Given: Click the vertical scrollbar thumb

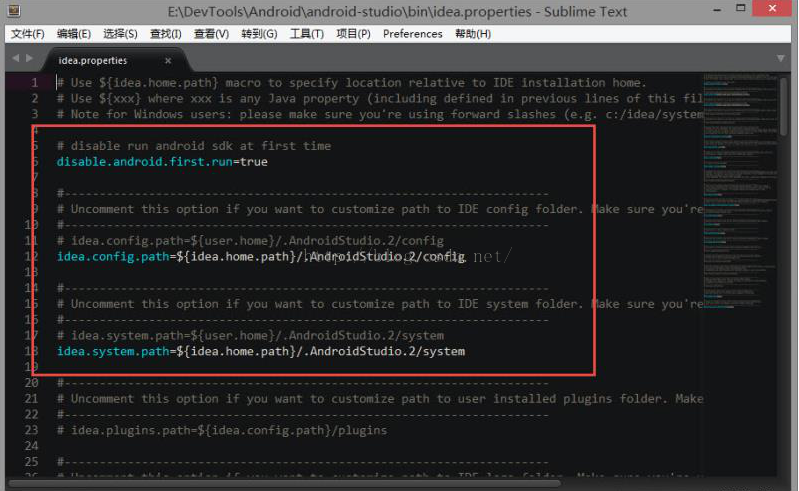Looking at the screenshot, I should click(783, 106).
